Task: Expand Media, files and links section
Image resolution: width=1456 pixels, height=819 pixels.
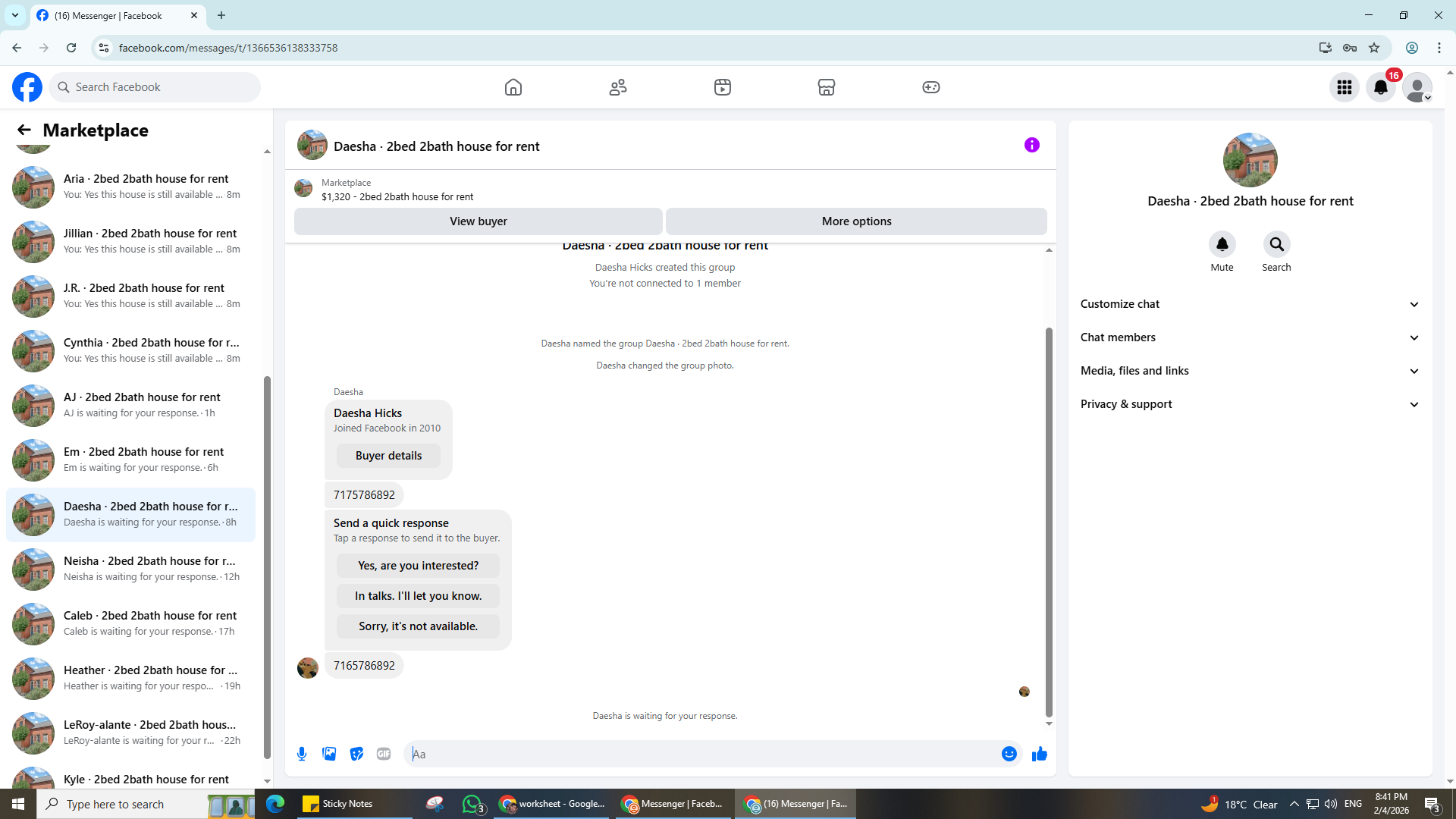Action: [1249, 371]
